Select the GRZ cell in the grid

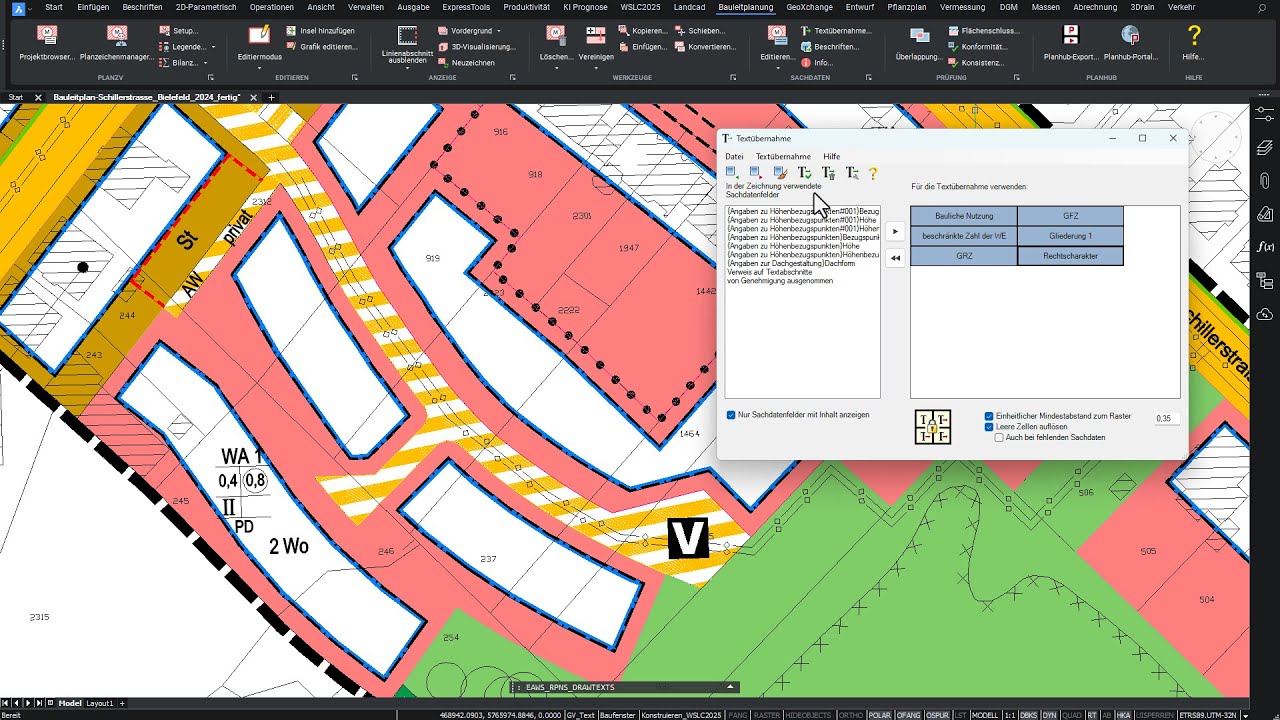[964, 256]
